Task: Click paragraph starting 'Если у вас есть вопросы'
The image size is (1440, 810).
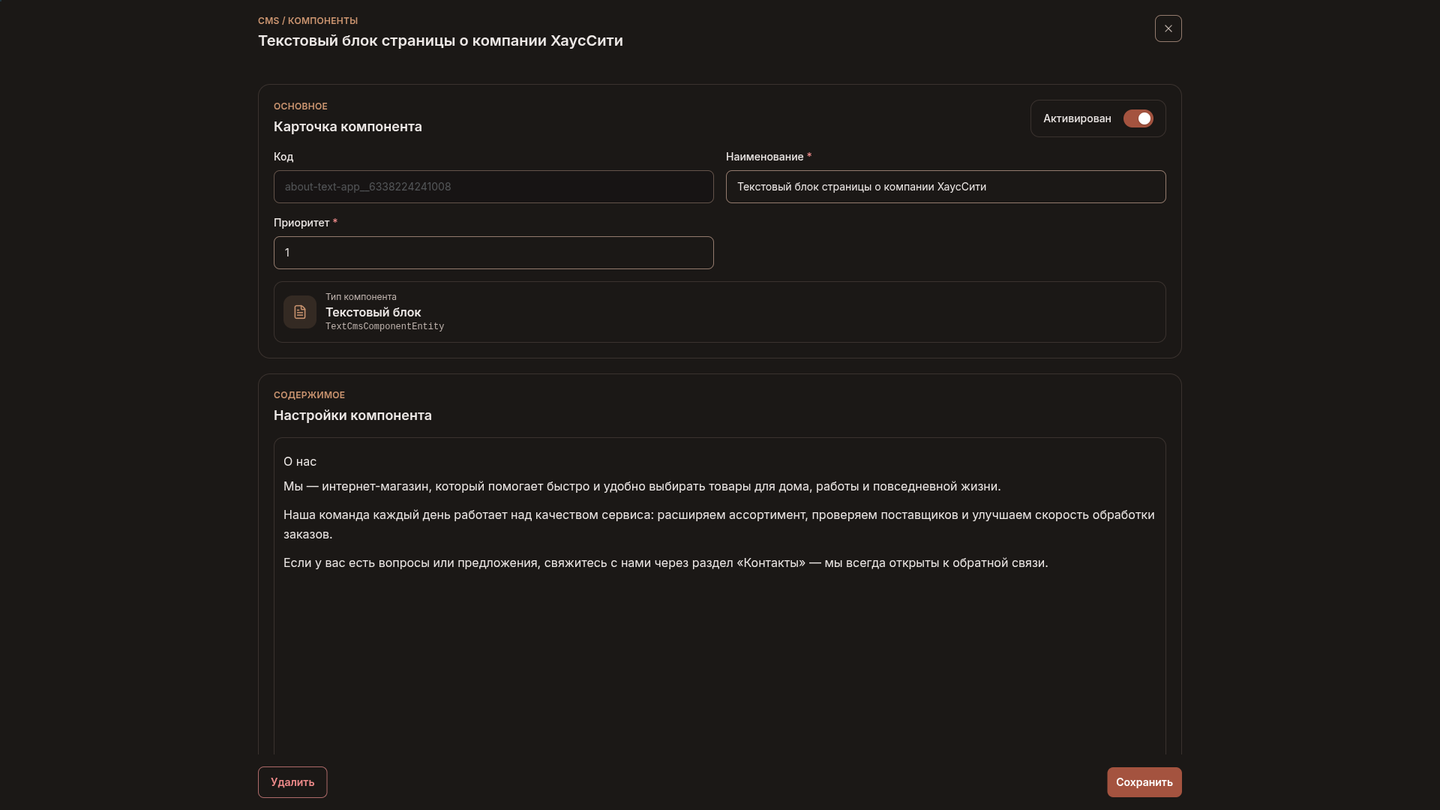Action: coord(666,563)
